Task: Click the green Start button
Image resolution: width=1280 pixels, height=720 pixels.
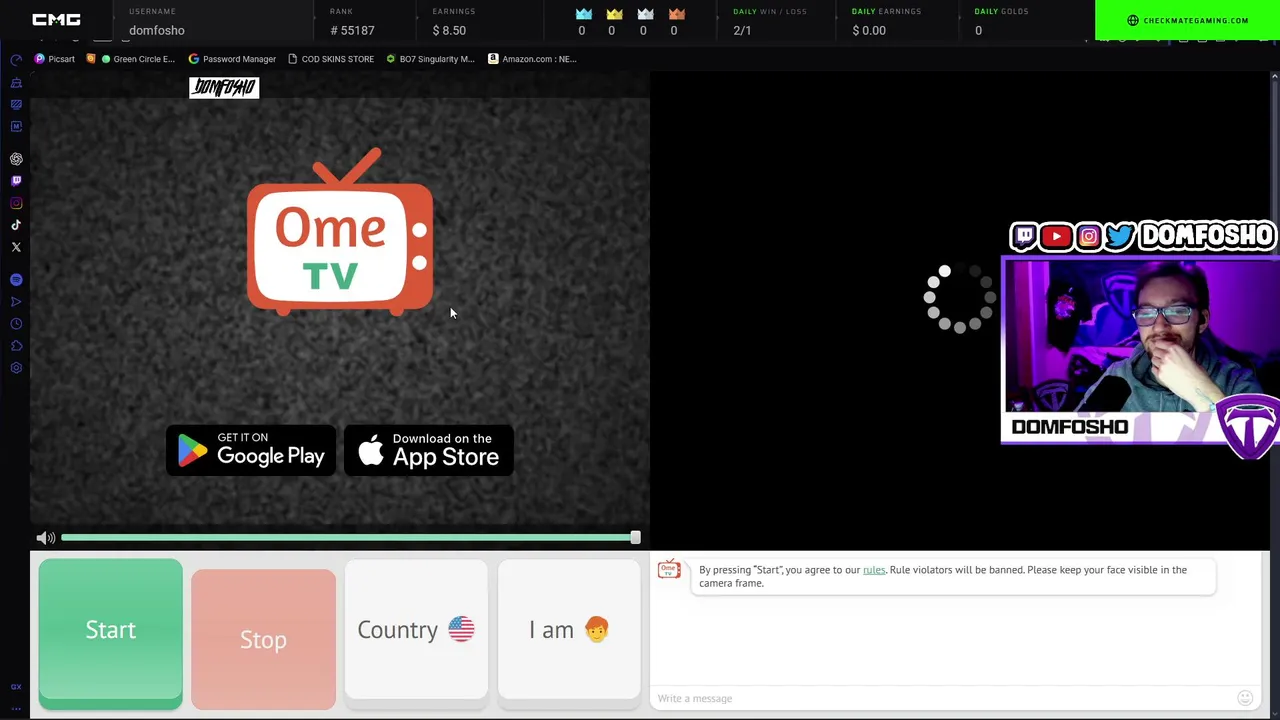Action: 111,634
